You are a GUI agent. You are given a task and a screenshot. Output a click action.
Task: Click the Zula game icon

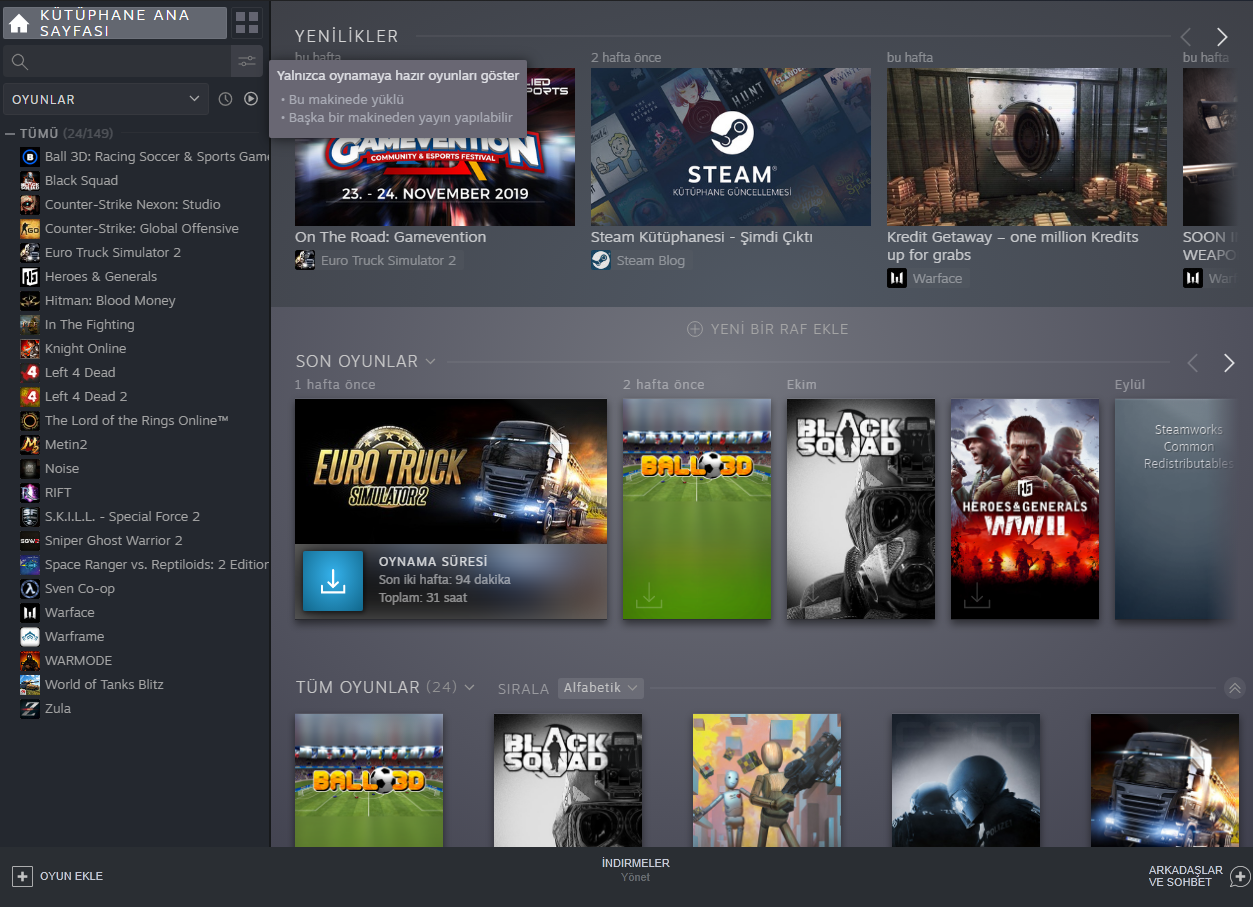coord(30,708)
